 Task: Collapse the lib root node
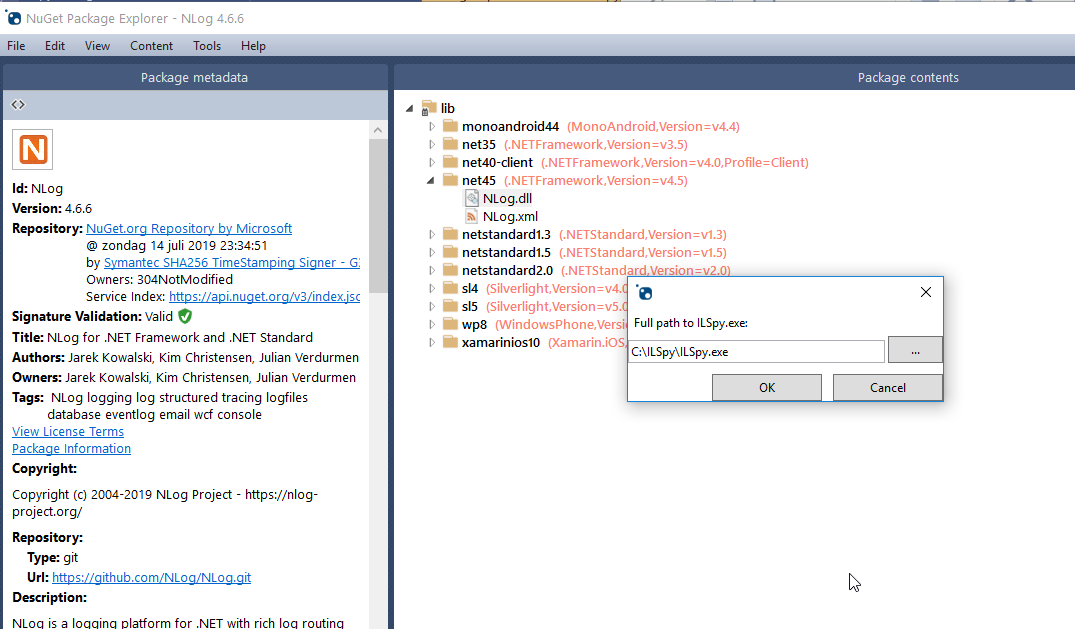tap(409, 108)
